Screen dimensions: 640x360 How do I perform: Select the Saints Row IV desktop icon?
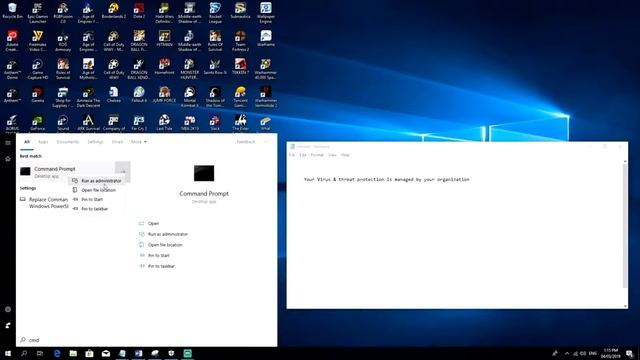click(x=215, y=67)
